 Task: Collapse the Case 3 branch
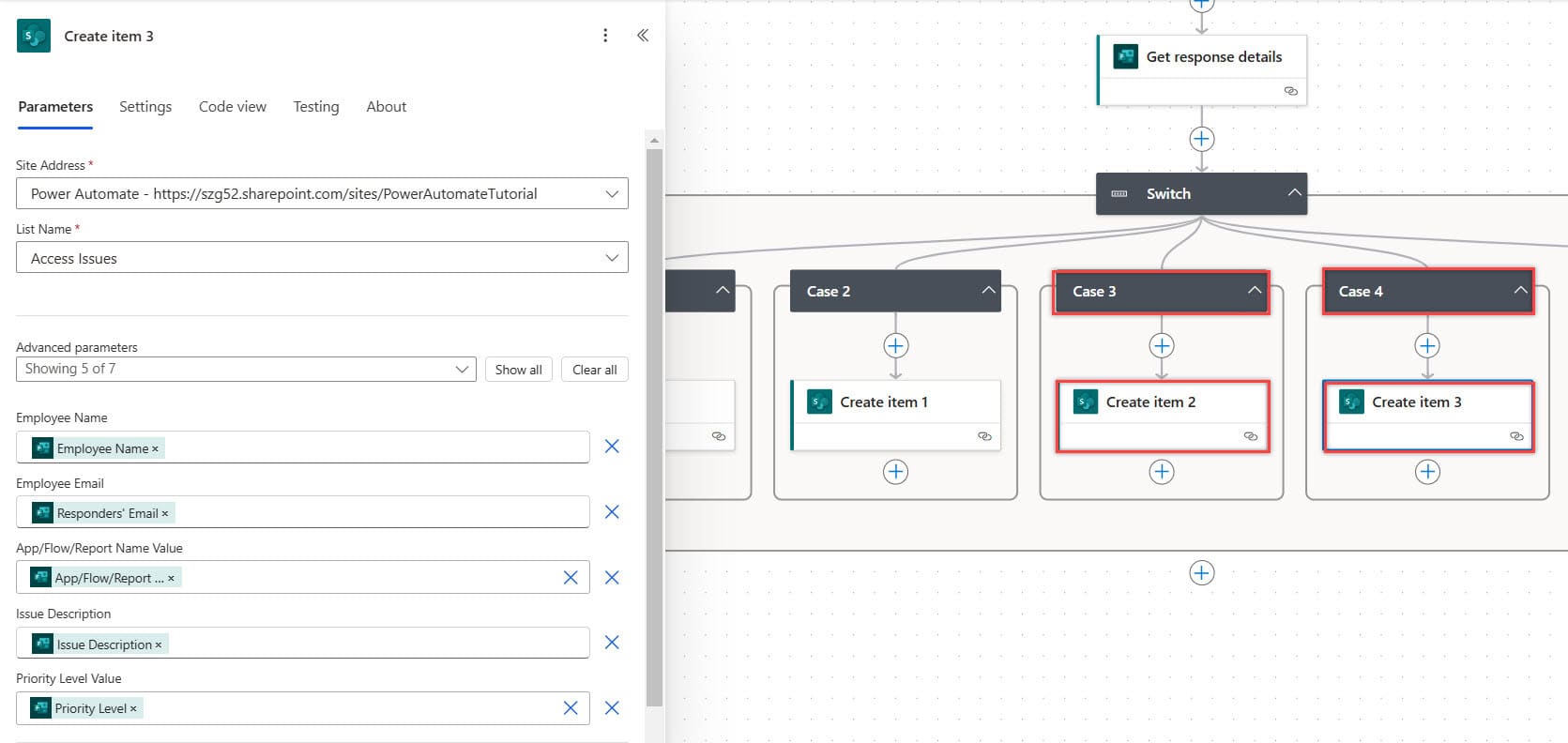click(x=1254, y=291)
